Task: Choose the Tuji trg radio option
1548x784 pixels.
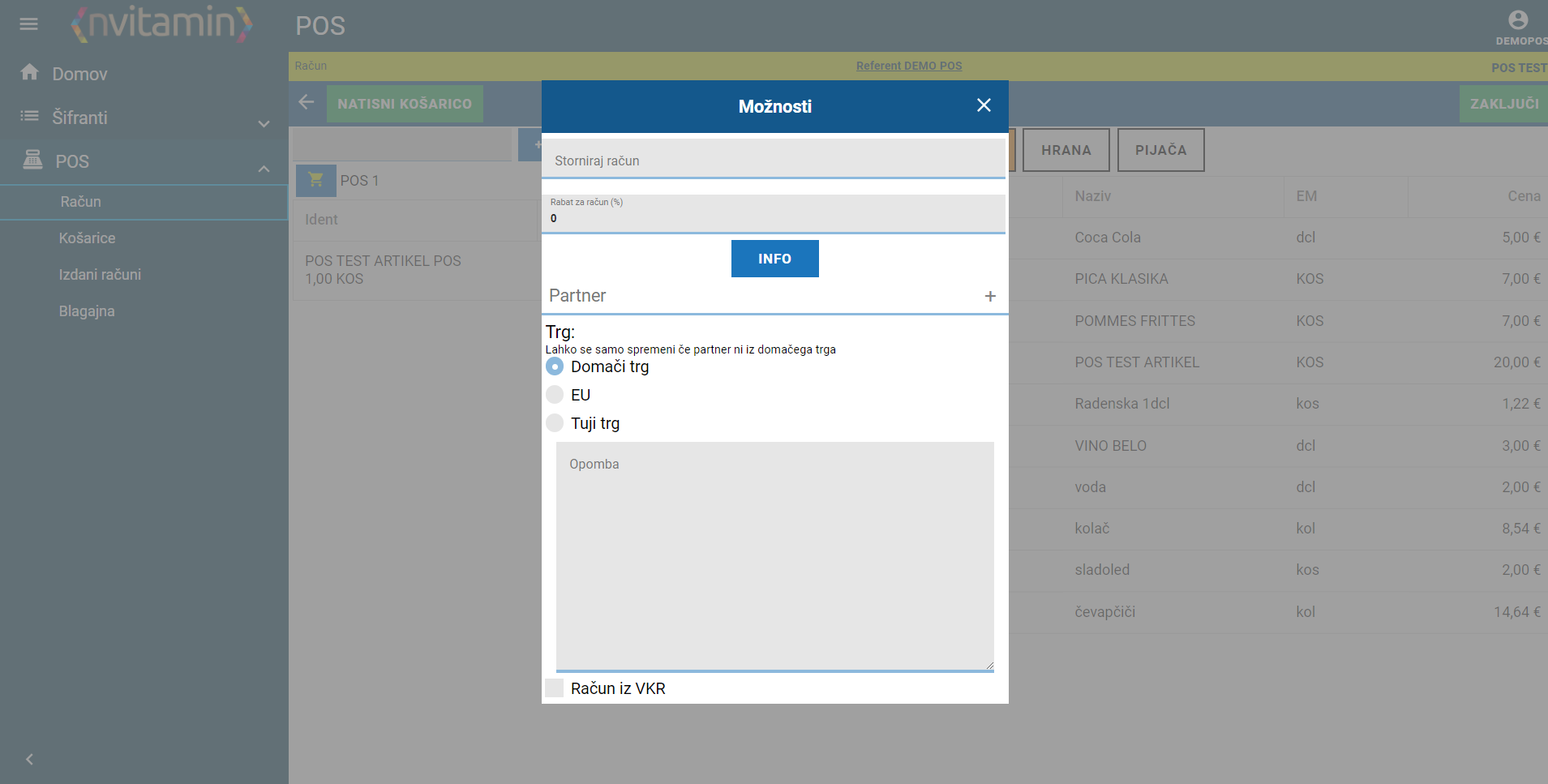Action: coord(555,423)
